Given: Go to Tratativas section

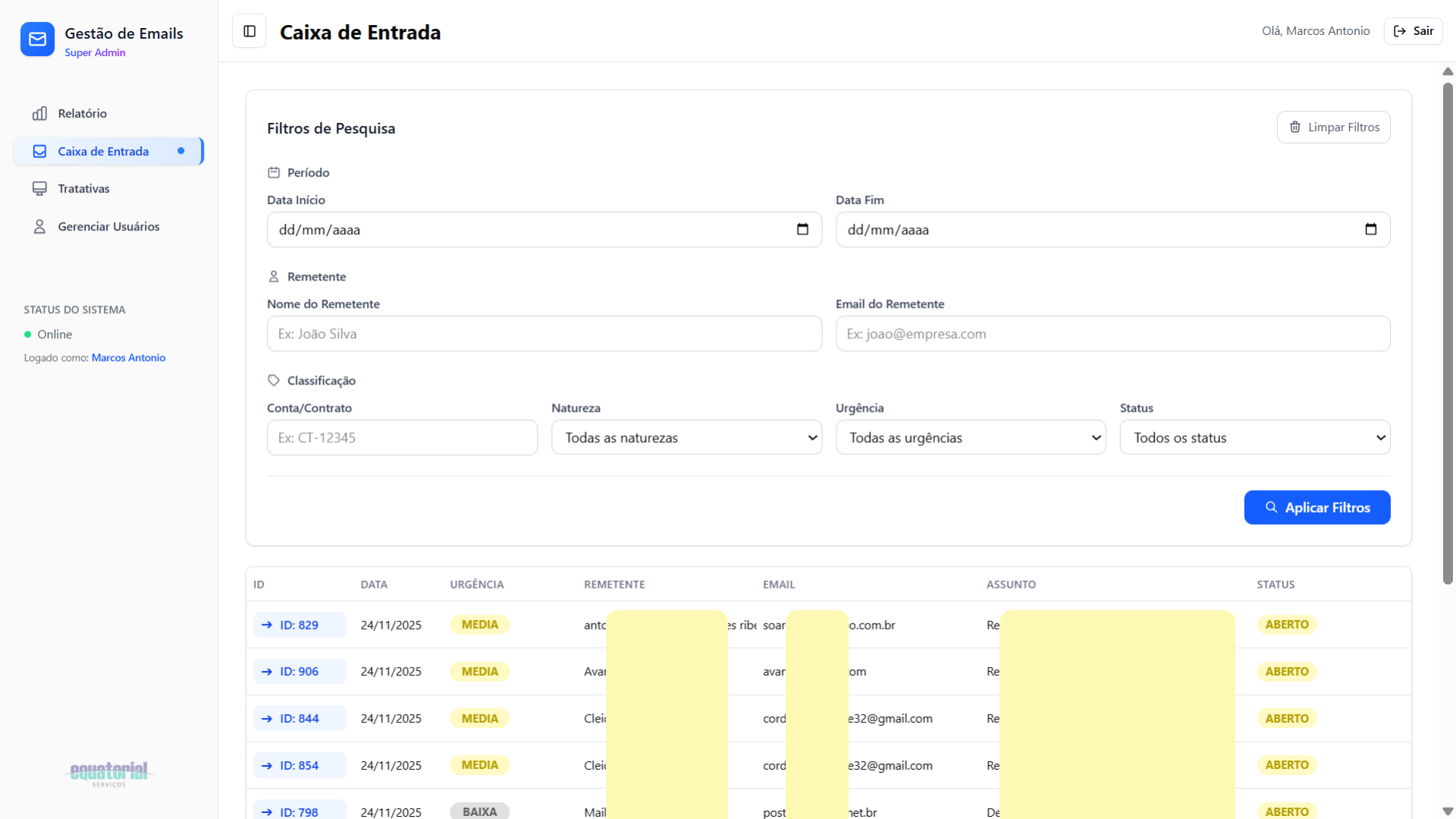Looking at the screenshot, I should click(x=108, y=189).
